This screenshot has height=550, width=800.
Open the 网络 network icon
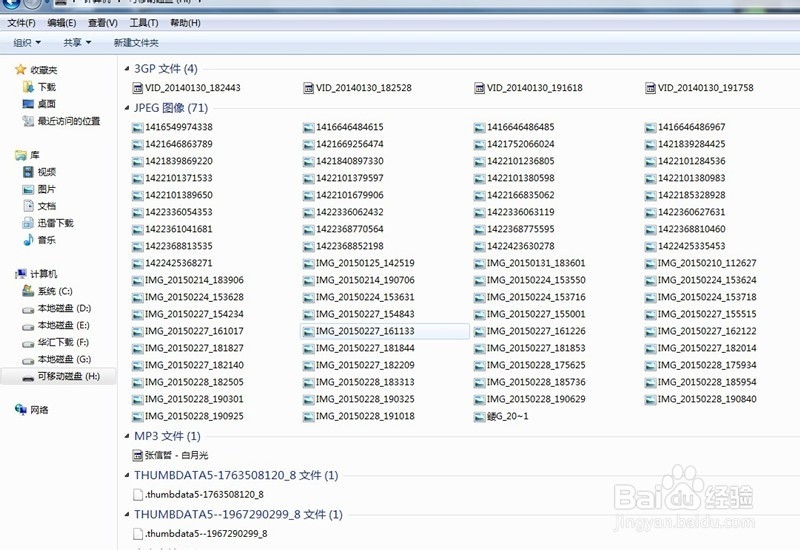click(20, 410)
